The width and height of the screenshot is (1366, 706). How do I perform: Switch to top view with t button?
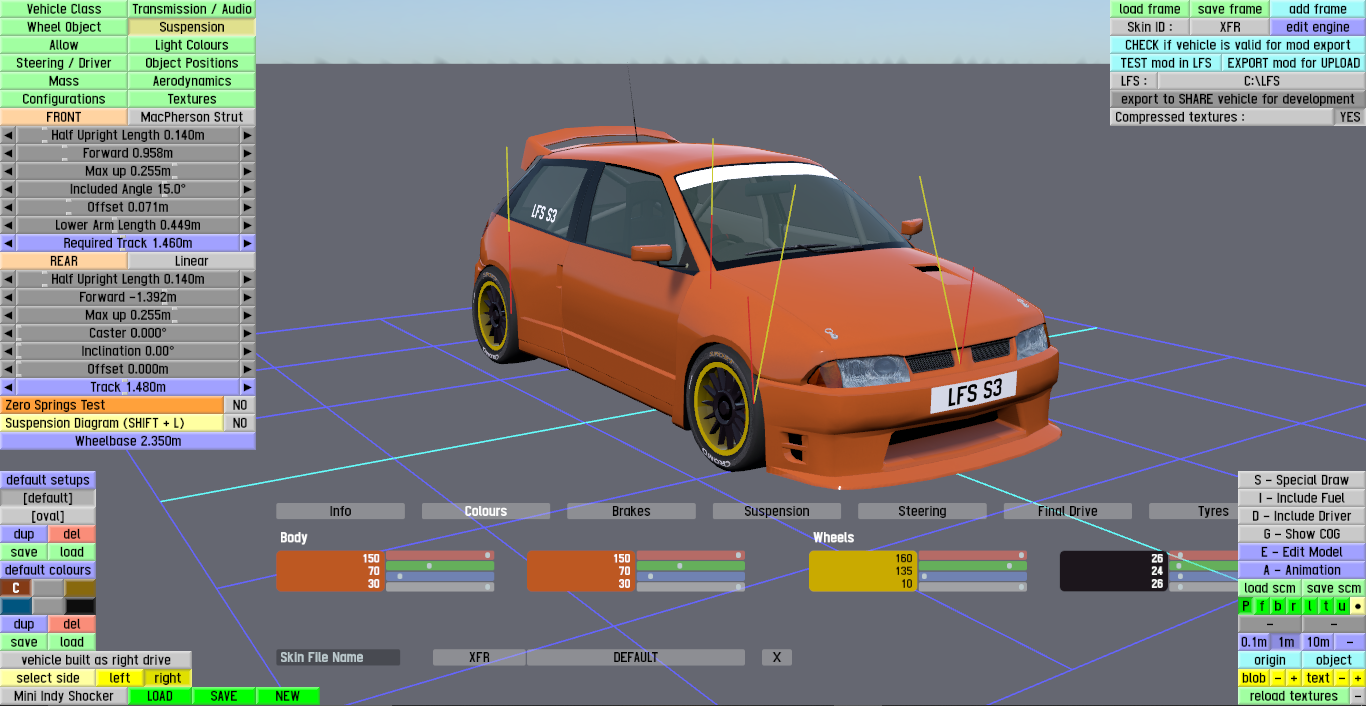click(1326, 606)
